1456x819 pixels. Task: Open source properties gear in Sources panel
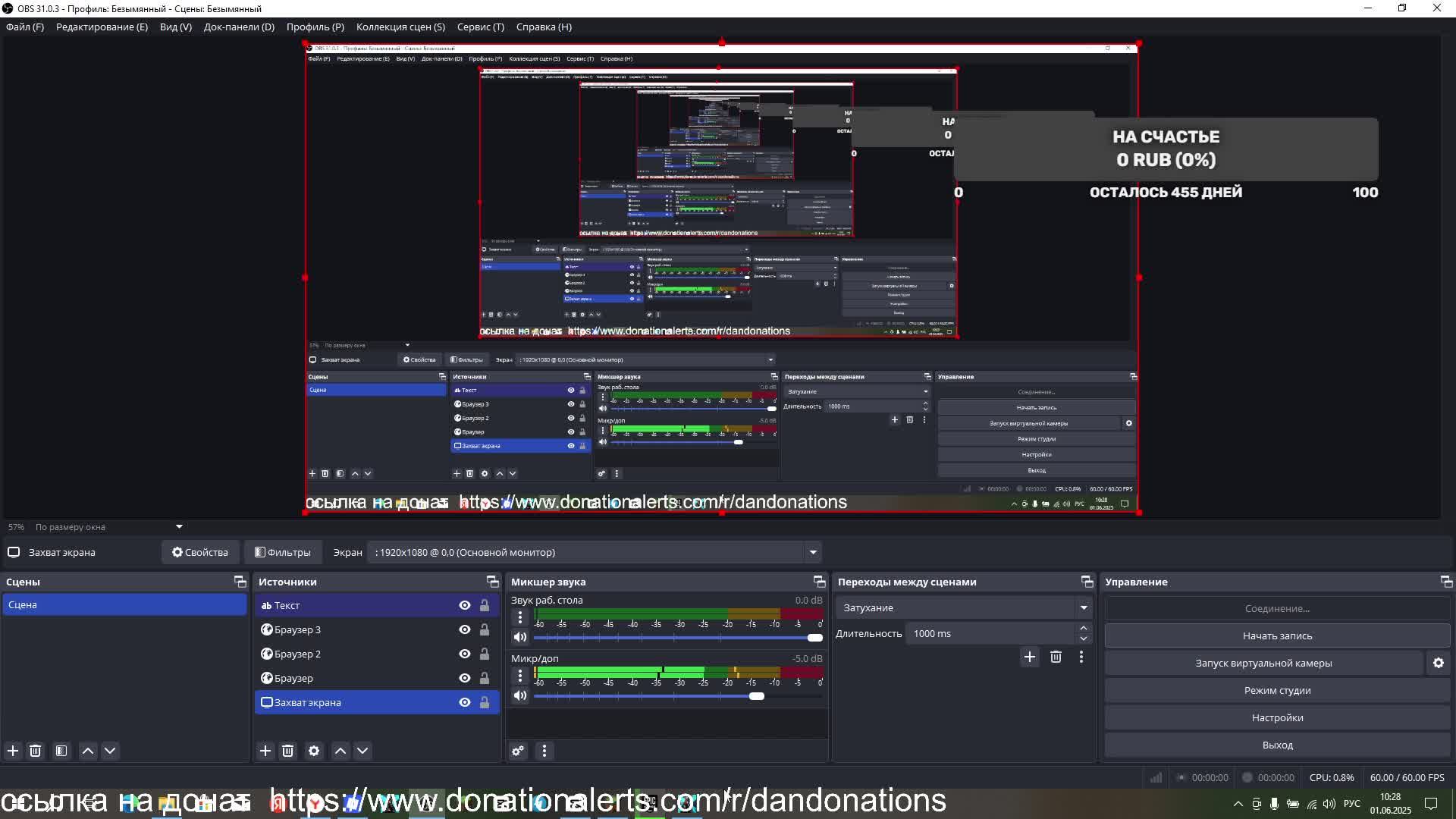click(x=314, y=751)
